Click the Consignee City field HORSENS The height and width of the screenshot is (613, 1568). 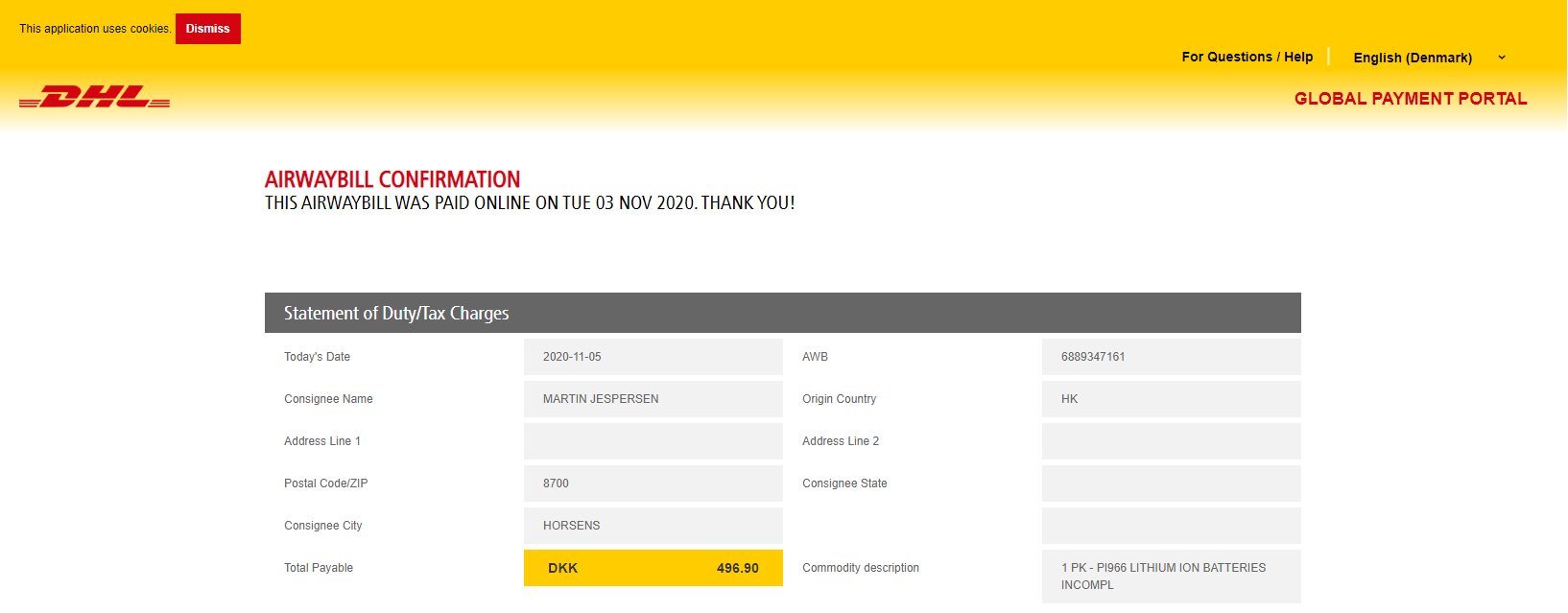(653, 526)
